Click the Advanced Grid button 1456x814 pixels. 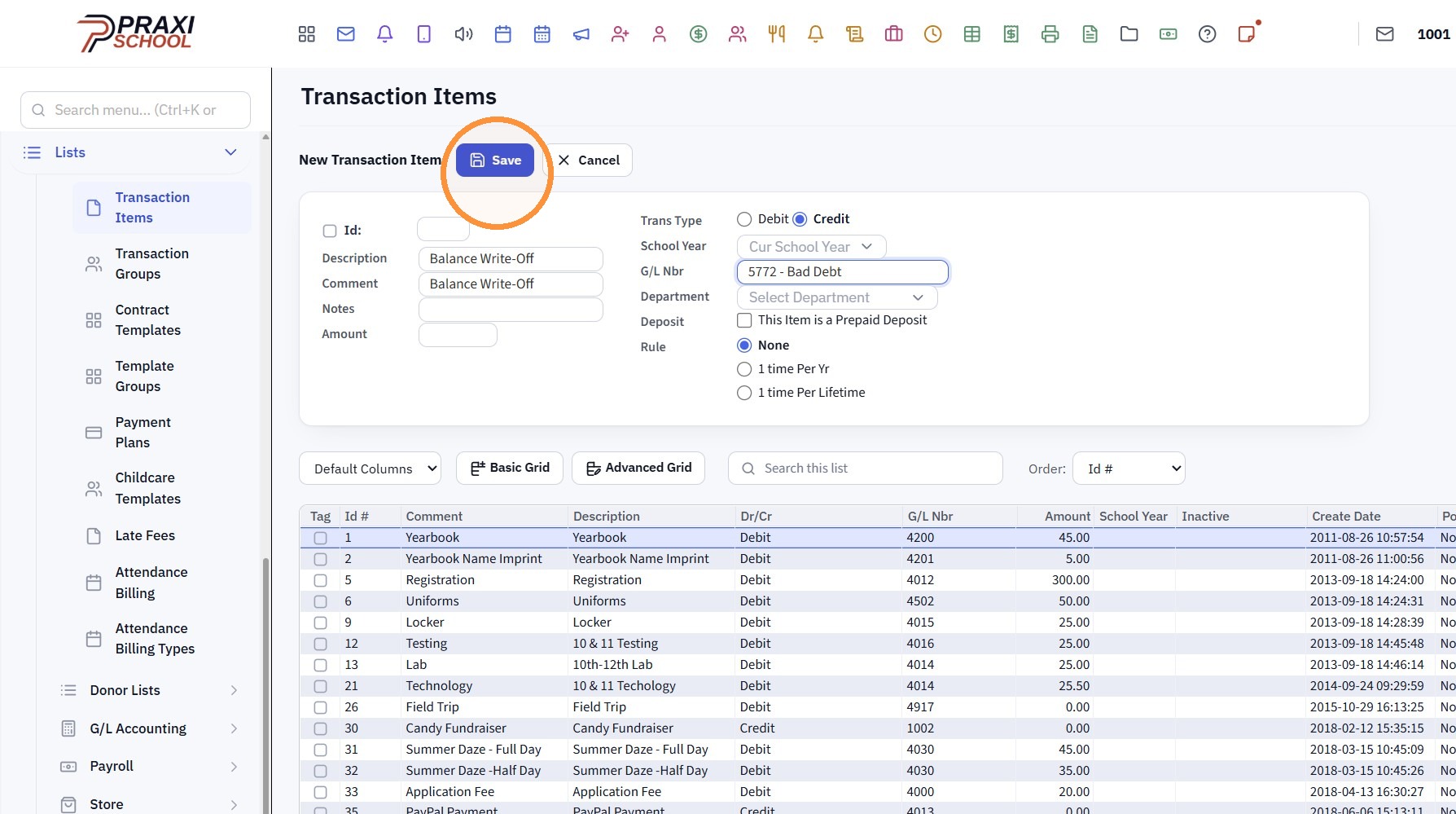(x=638, y=469)
